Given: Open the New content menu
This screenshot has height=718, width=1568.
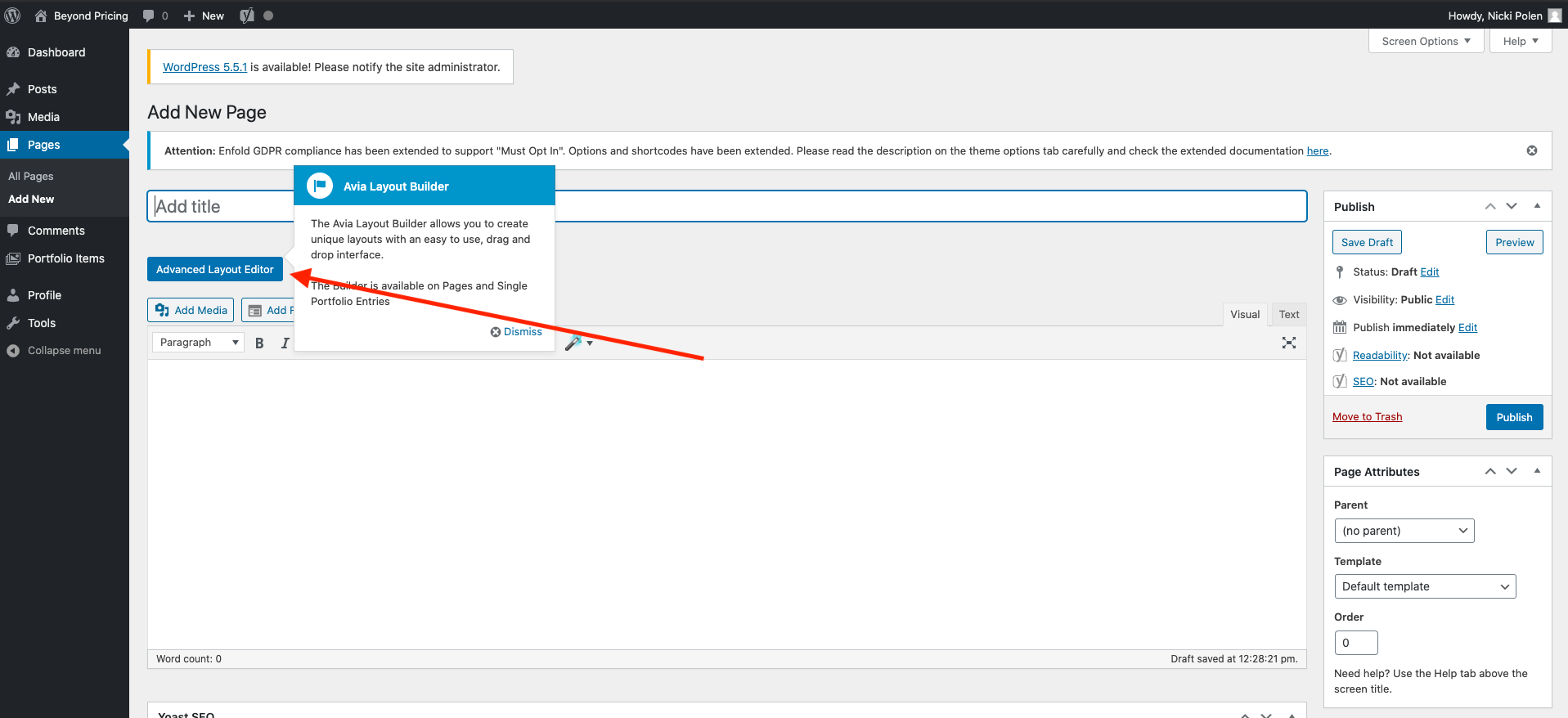Looking at the screenshot, I should 204,16.
